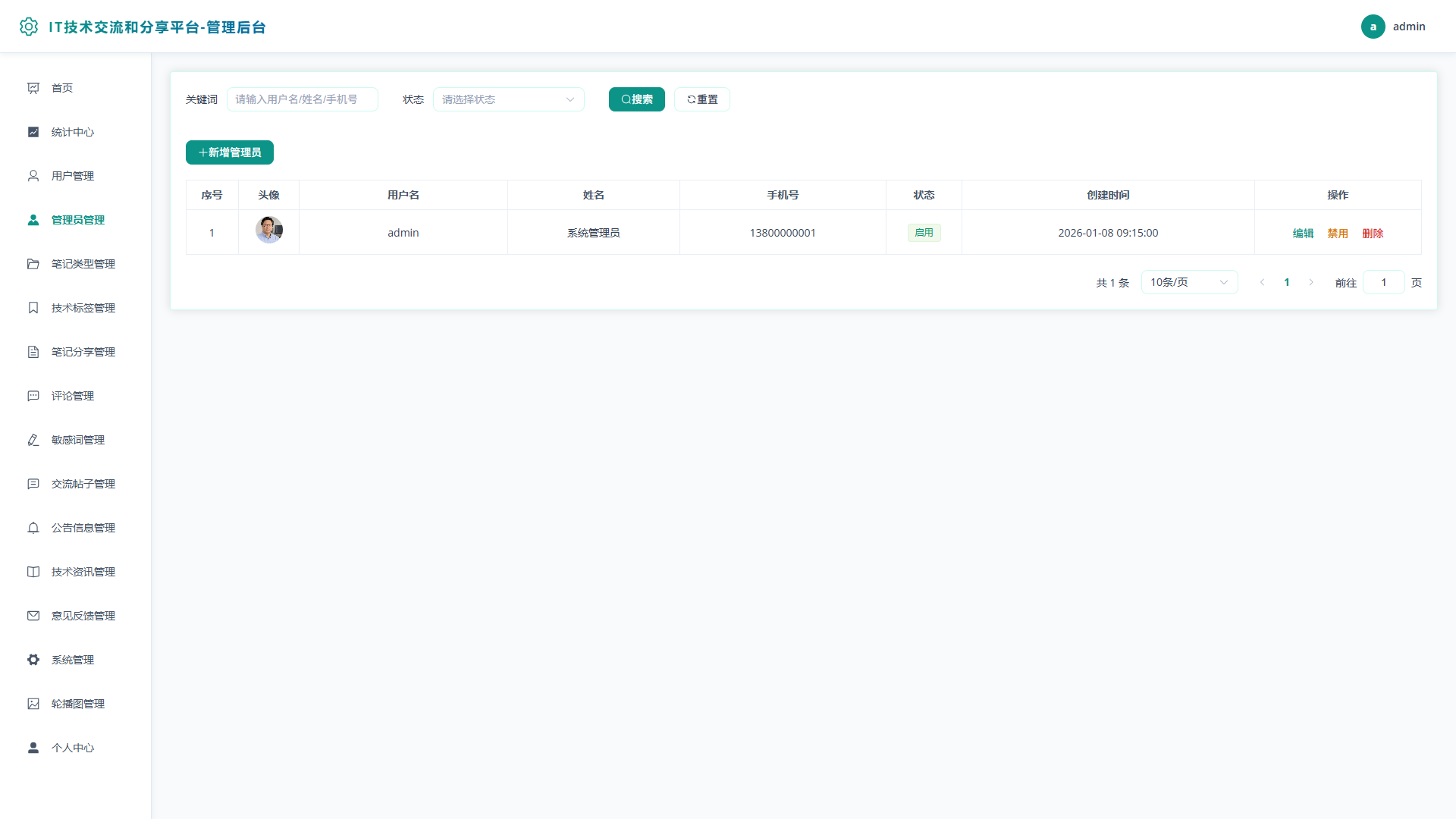
Task: Click the 系统管理 gear icon
Action: pyautogui.click(x=33, y=660)
